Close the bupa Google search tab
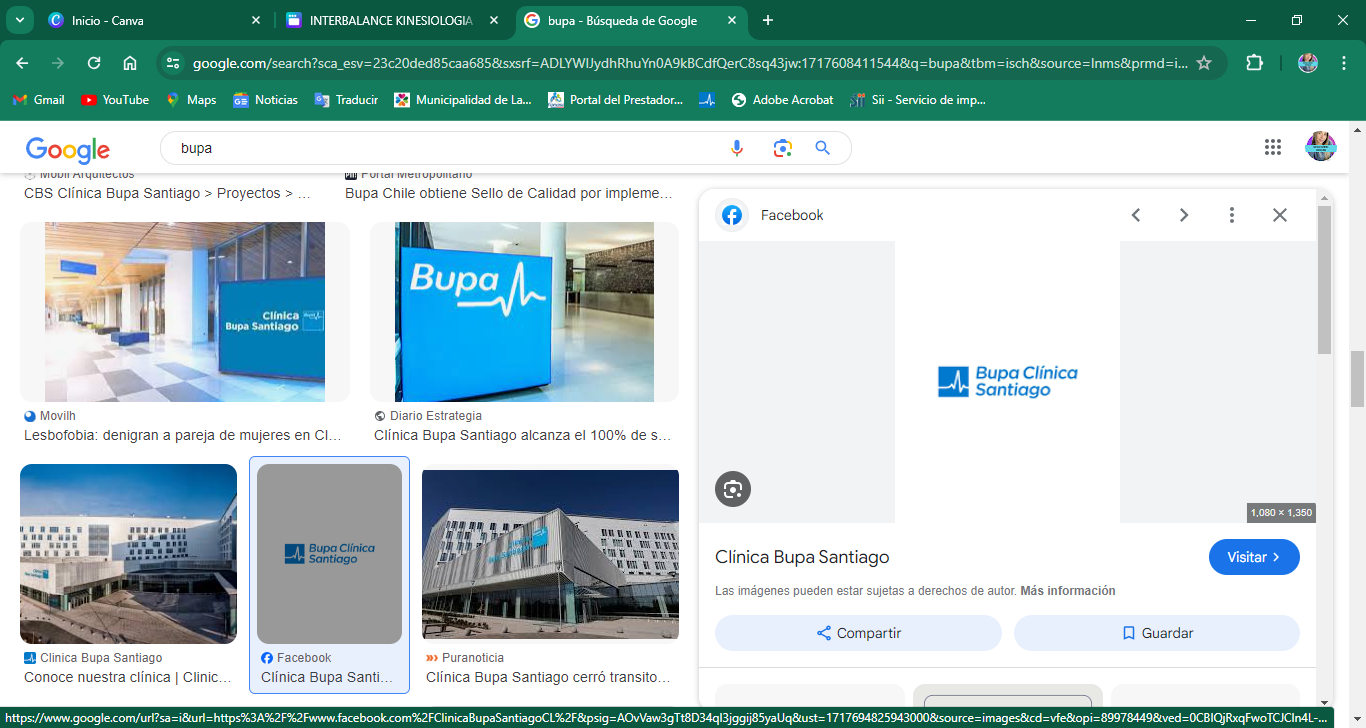This screenshot has height=728, width=1366. click(732, 20)
